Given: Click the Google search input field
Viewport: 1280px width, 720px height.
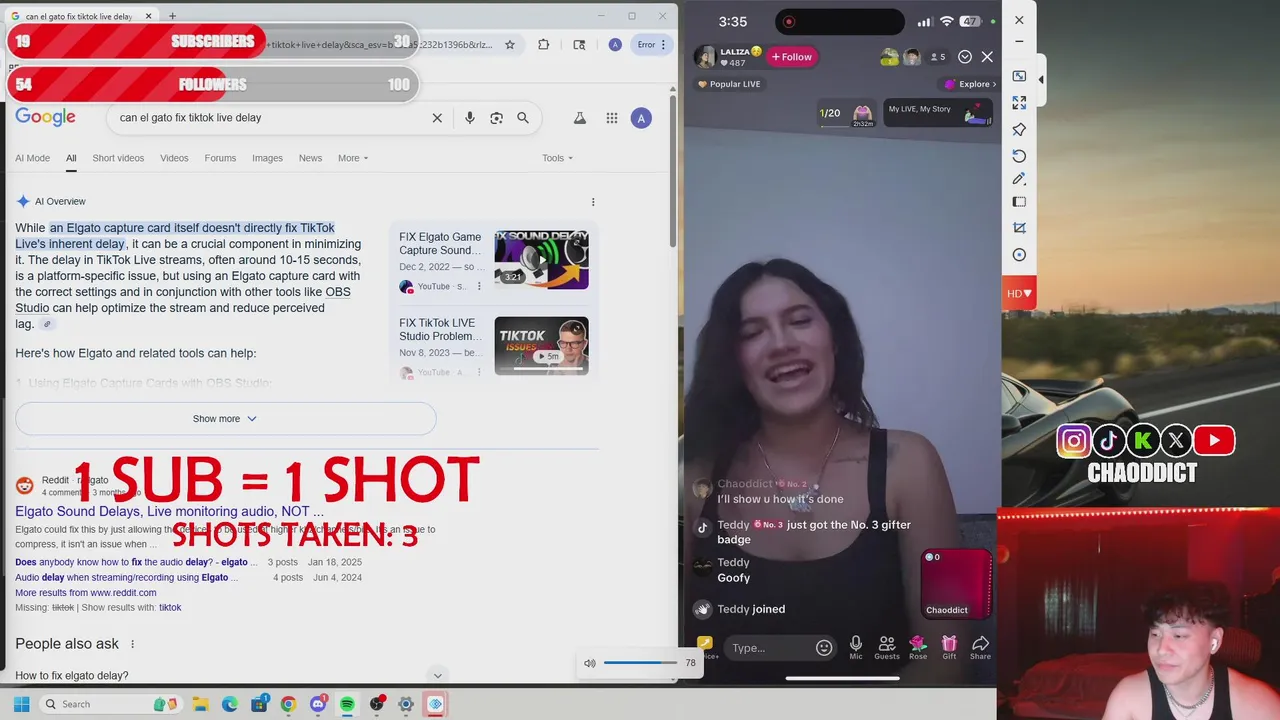Looking at the screenshot, I should click(x=270, y=118).
